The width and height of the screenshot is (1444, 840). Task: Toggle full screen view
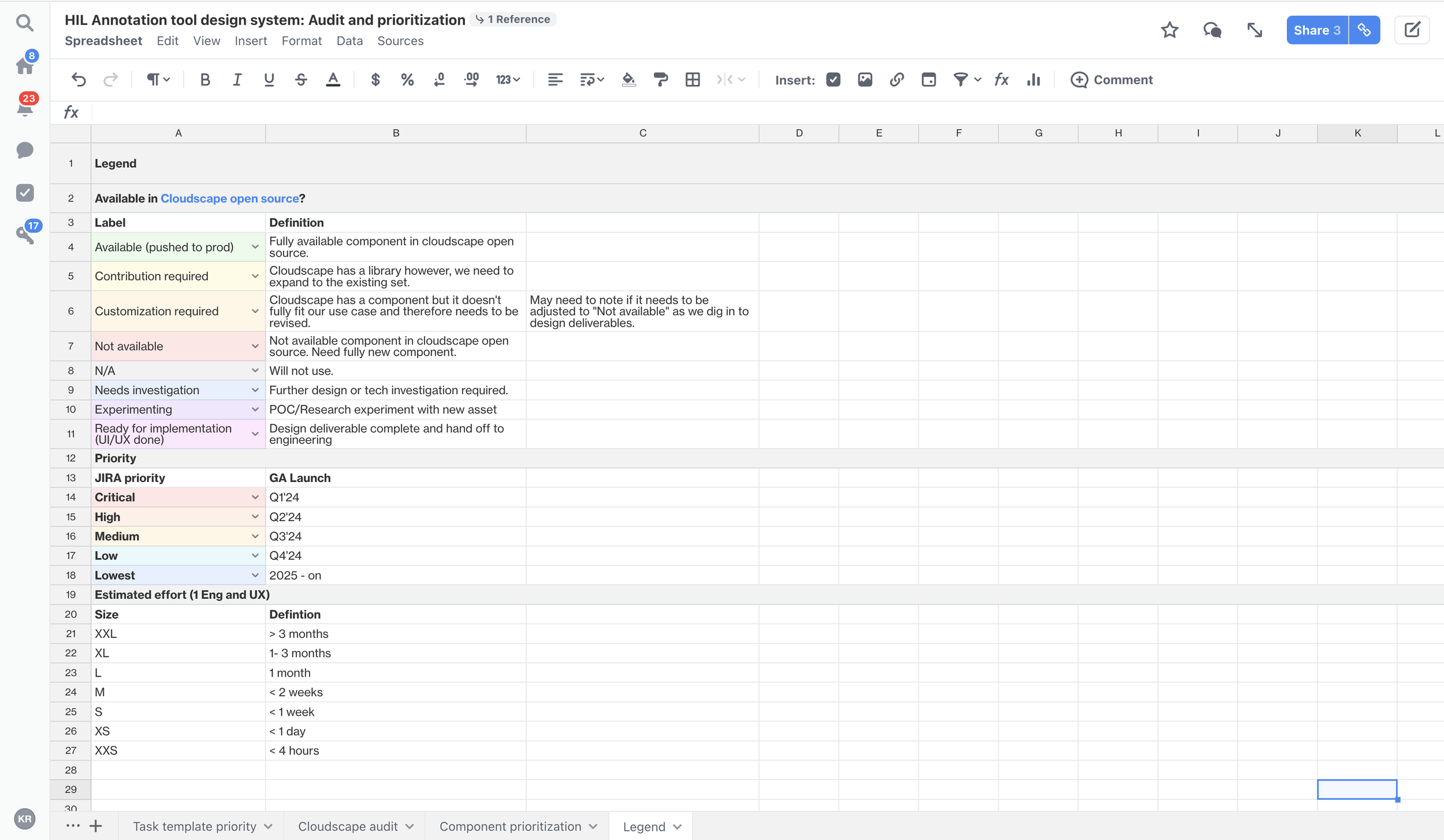point(1255,30)
